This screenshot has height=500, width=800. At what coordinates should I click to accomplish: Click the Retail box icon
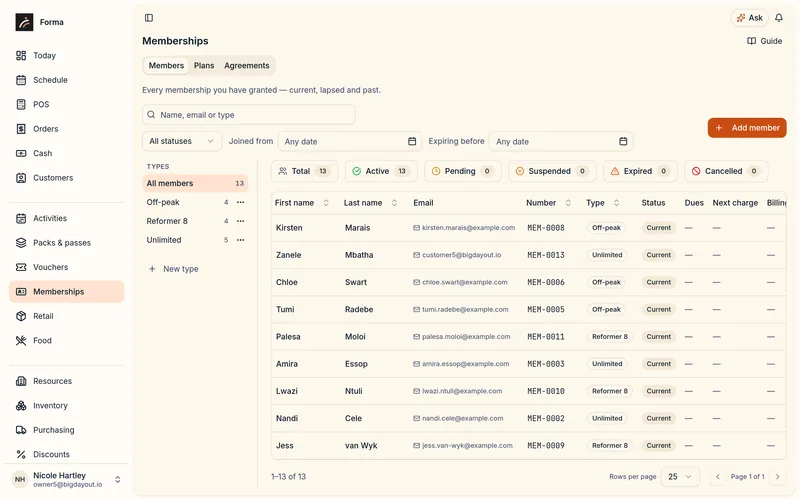[x=21, y=316]
